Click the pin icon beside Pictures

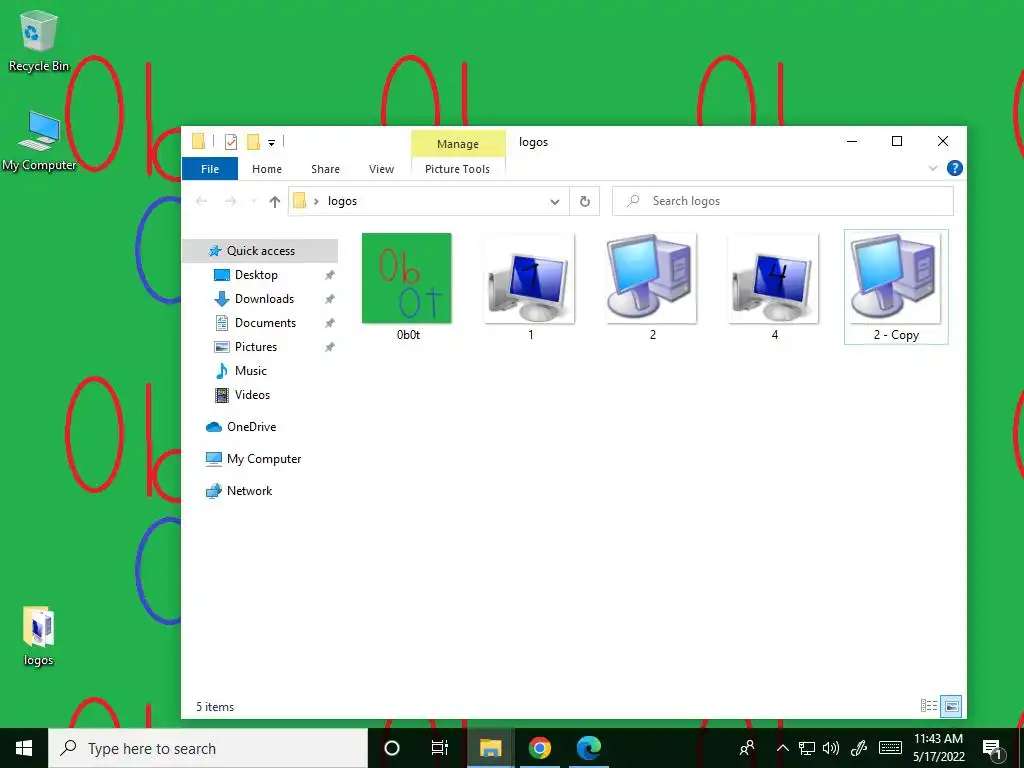[330, 347]
